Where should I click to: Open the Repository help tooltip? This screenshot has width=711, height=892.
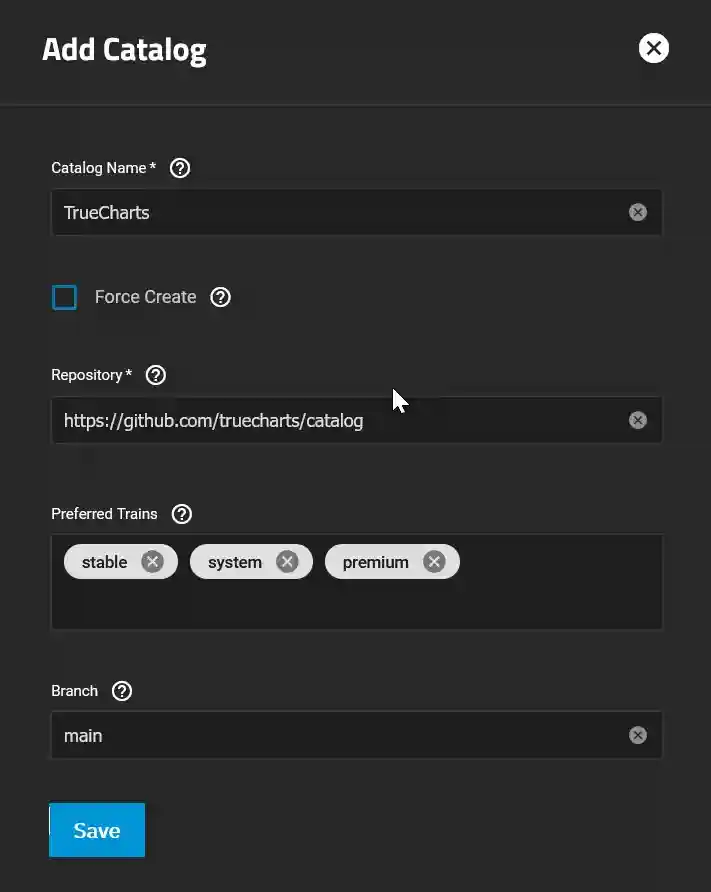155,375
